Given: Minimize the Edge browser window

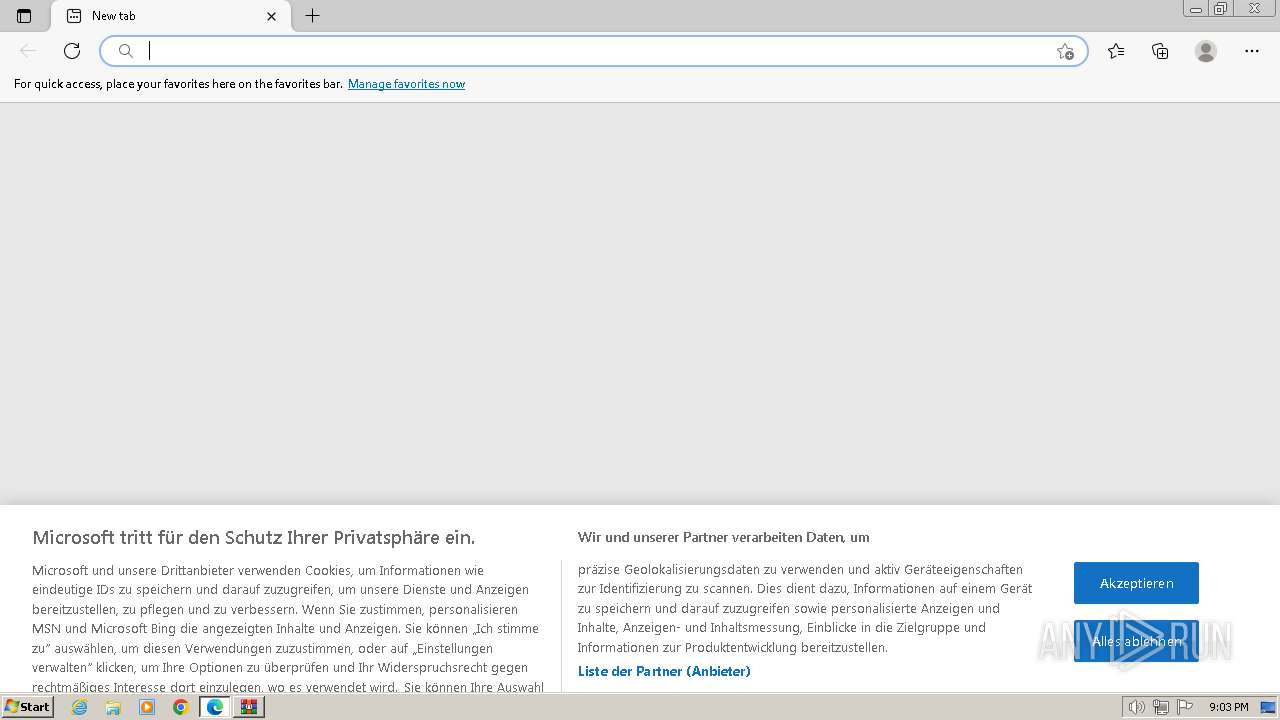Looking at the screenshot, I should pos(1196,9).
